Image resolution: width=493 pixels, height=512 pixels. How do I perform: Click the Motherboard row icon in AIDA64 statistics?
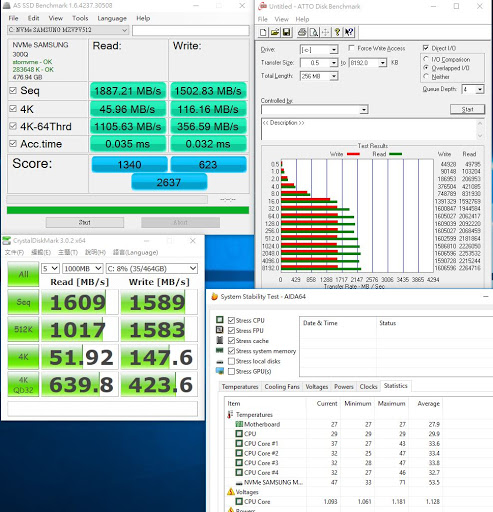pyautogui.click(x=239, y=424)
